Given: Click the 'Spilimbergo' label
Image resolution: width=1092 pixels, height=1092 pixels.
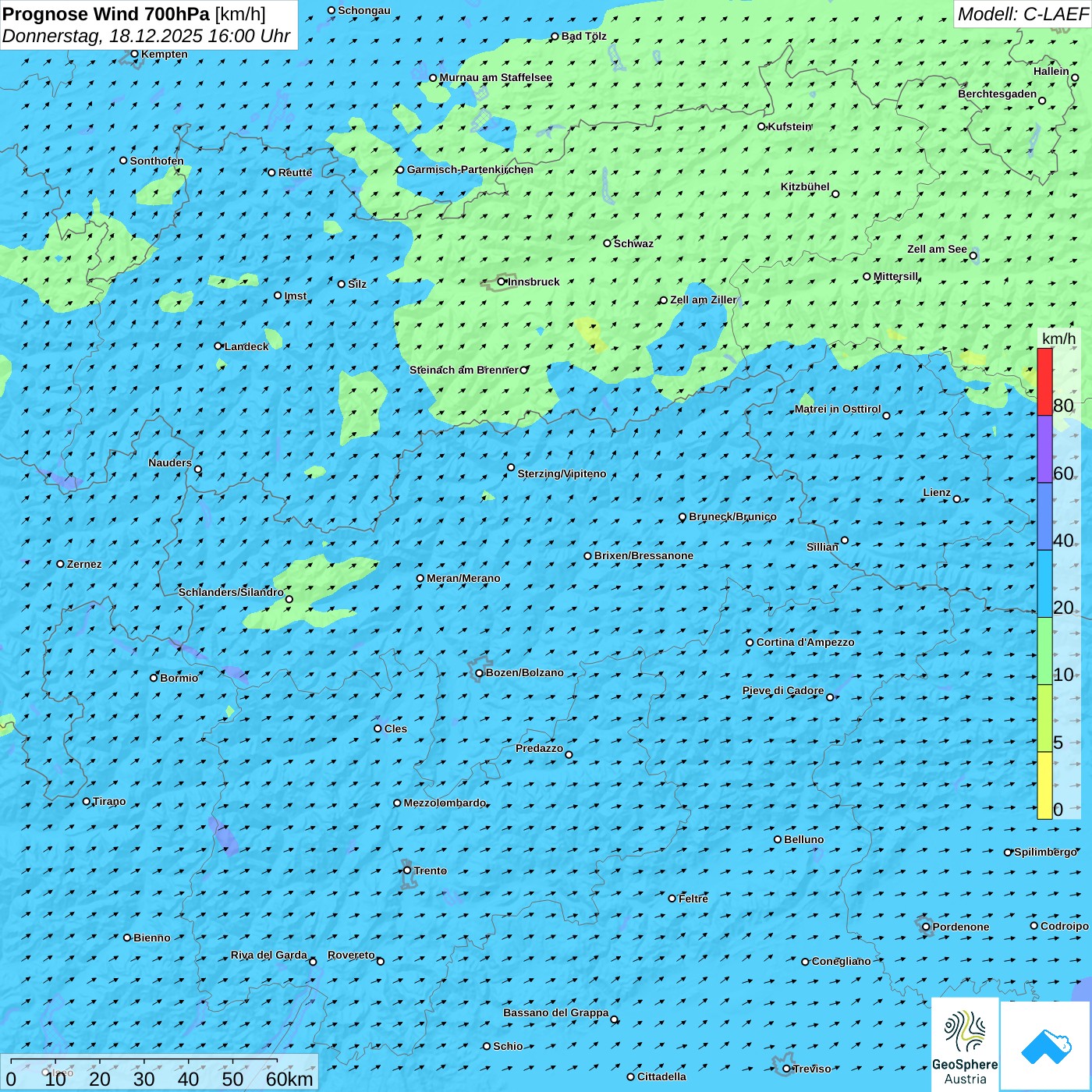Looking at the screenshot, I should tap(1045, 852).
